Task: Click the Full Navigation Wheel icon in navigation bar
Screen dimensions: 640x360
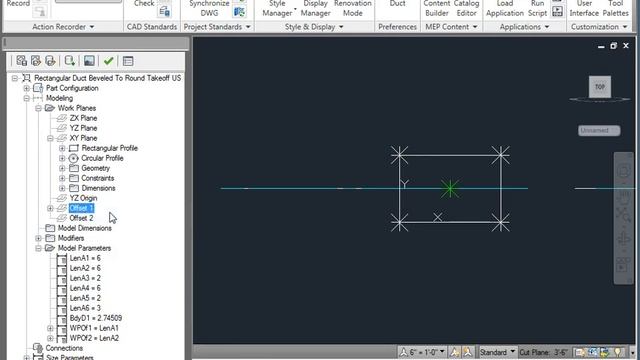Action: (624, 170)
